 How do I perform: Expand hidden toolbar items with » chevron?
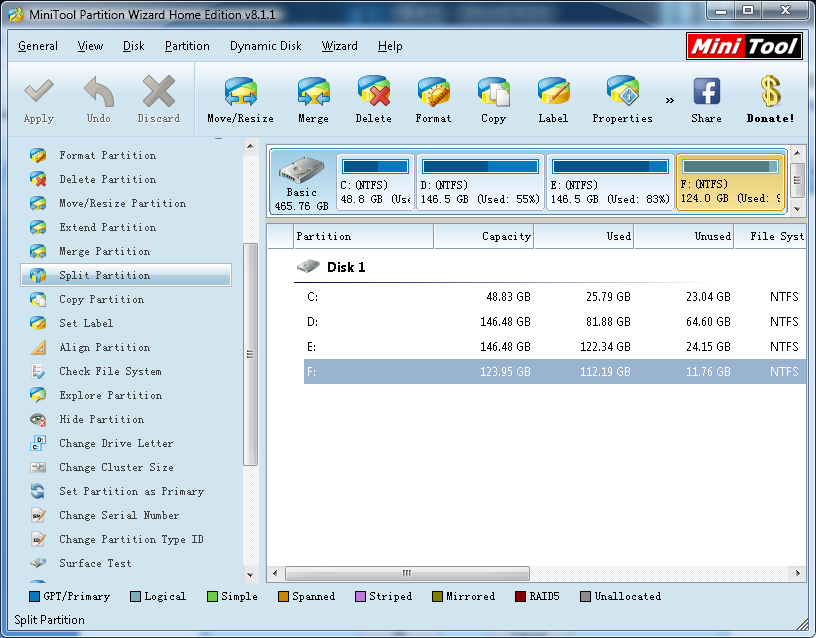pos(670,100)
